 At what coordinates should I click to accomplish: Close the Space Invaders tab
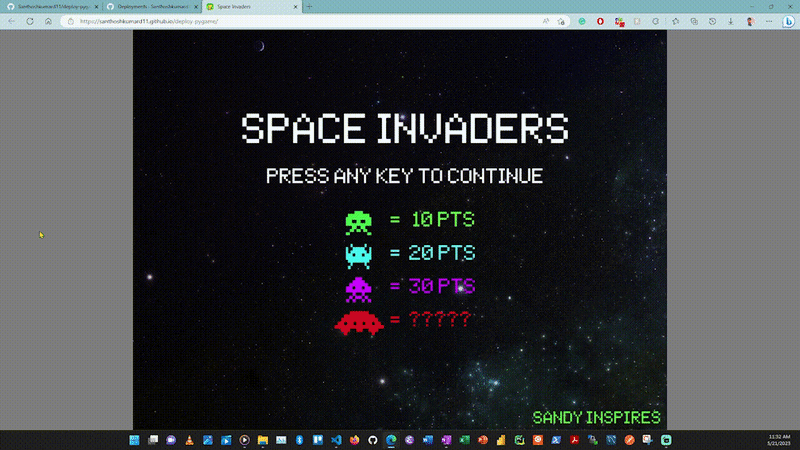295,7
